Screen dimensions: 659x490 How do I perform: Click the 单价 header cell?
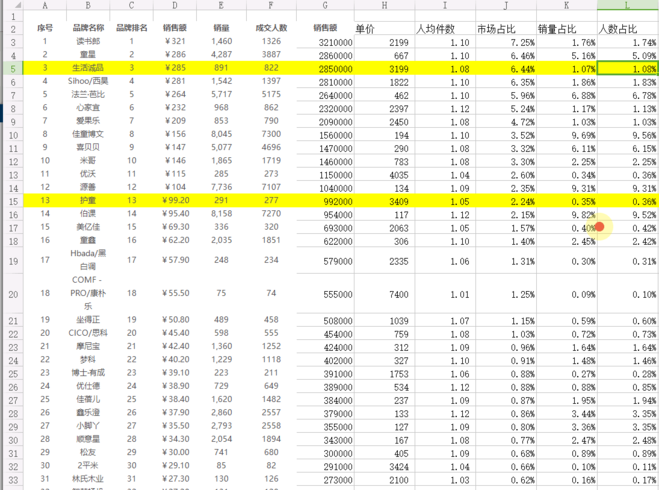384,29
